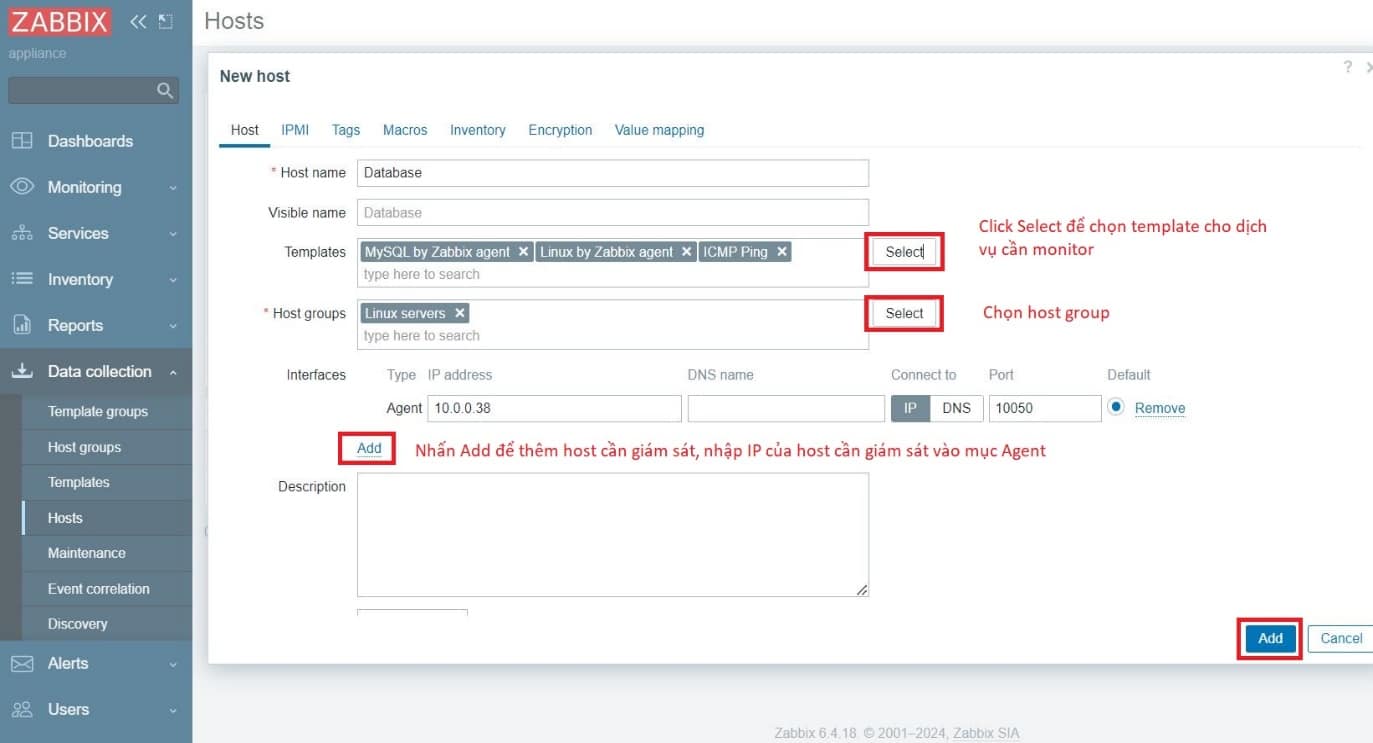Remove the MySQL by Zabbix agent template tag

[x=523, y=252]
